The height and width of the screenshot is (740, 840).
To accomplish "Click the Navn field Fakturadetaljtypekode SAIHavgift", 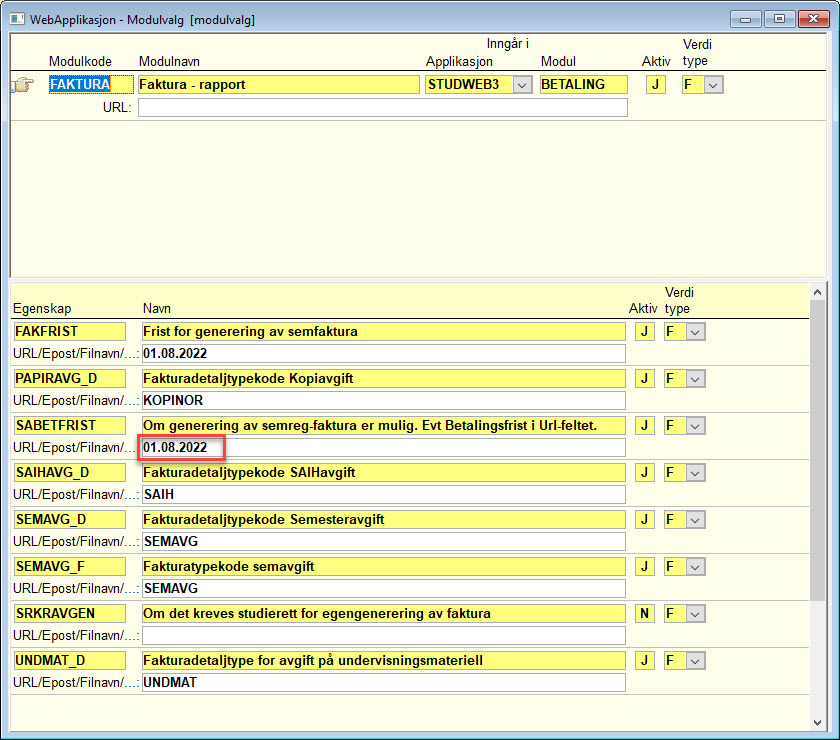I will (384, 473).
